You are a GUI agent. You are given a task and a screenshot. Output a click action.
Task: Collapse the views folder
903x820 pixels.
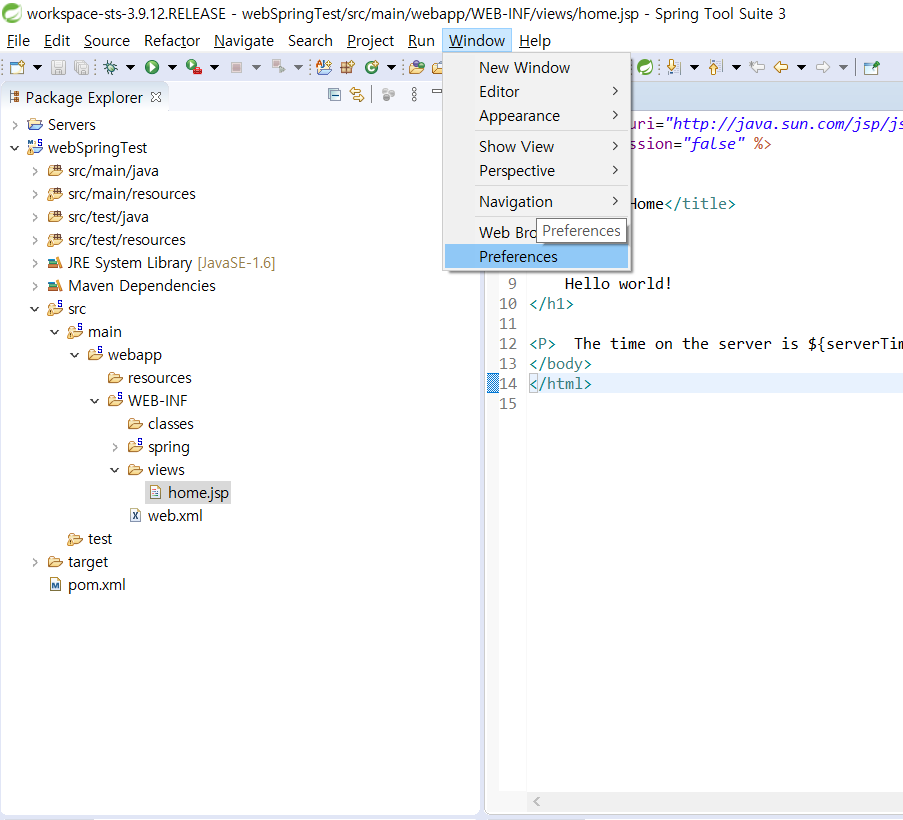click(115, 470)
